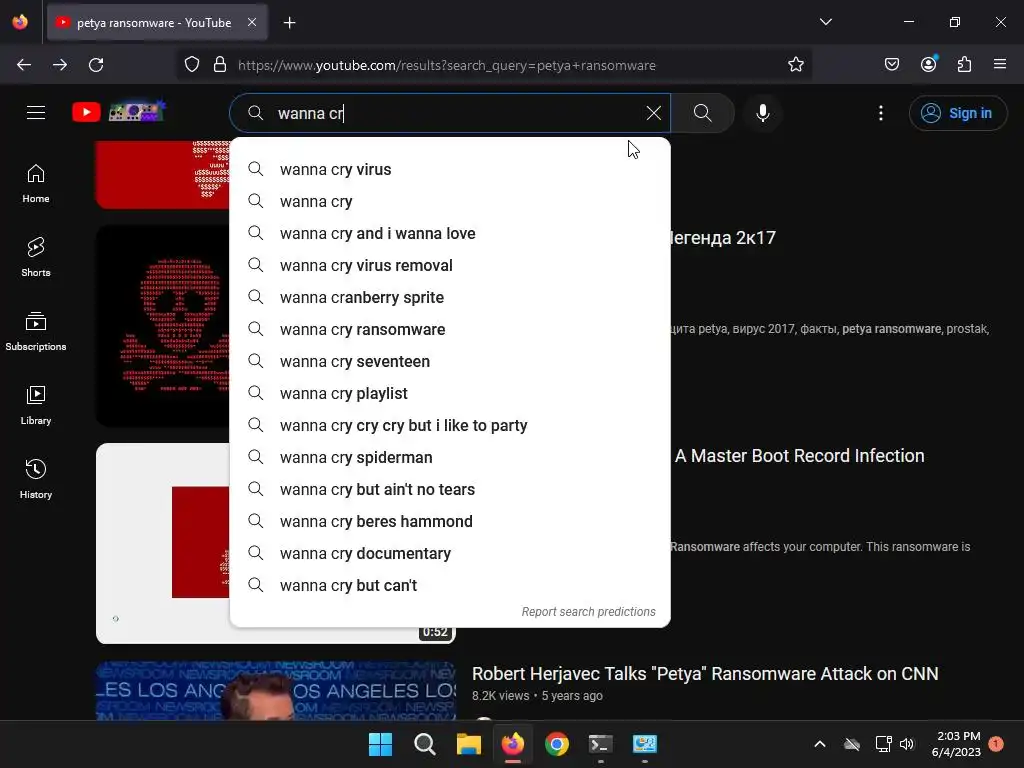
Task: Open Subscriptions in the sidebar
Action: [36, 332]
